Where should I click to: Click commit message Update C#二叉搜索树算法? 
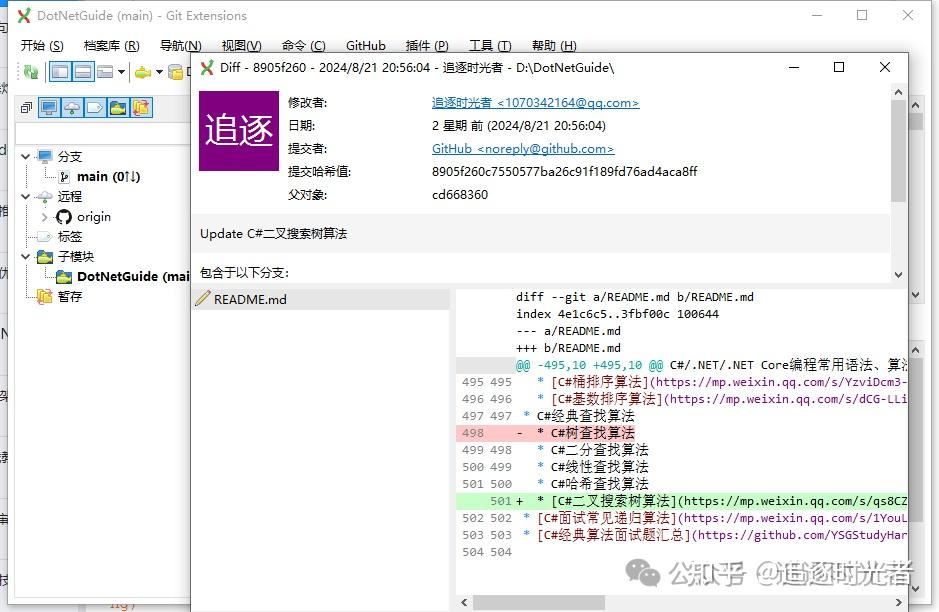click(x=274, y=234)
